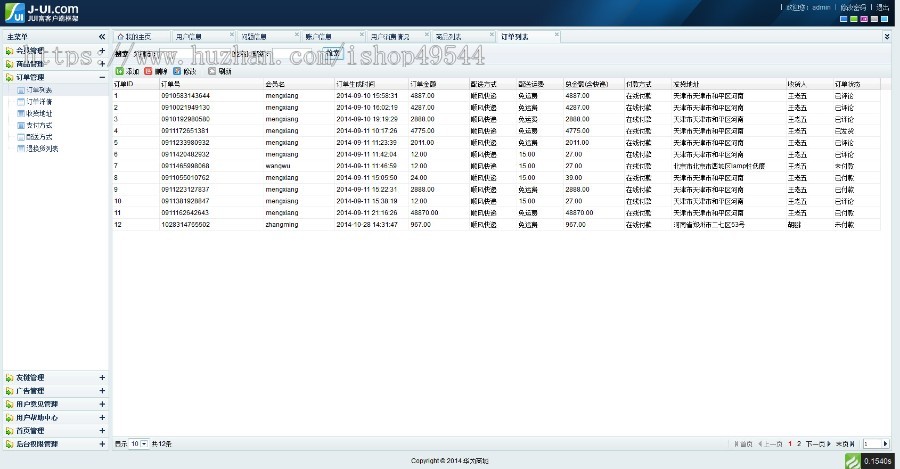The height and width of the screenshot is (469, 900).
Task: Open 订单详情 in the sidebar tree
Action: click(39, 102)
